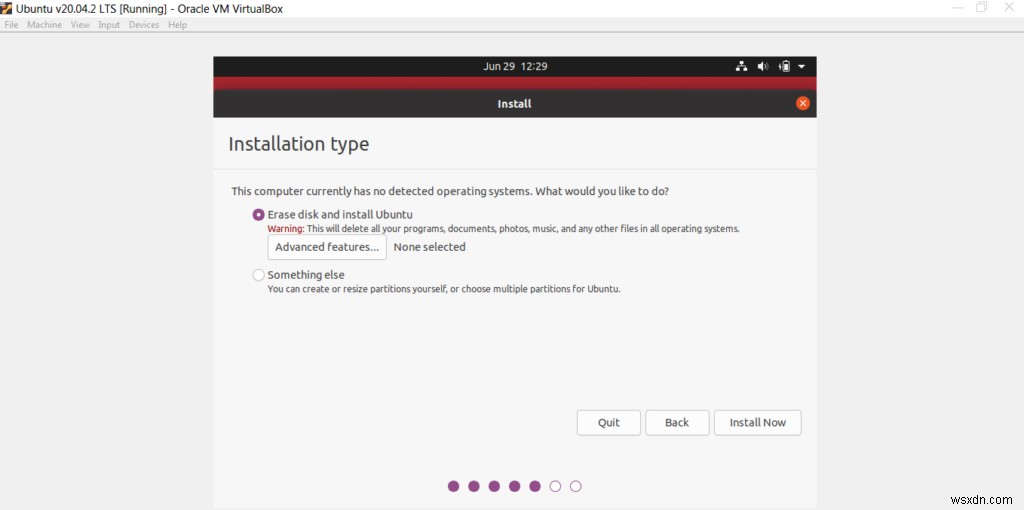Image resolution: width=1024 pixels, height=510 pixels.
Task: Click Install Now
Action: [758, 422]
